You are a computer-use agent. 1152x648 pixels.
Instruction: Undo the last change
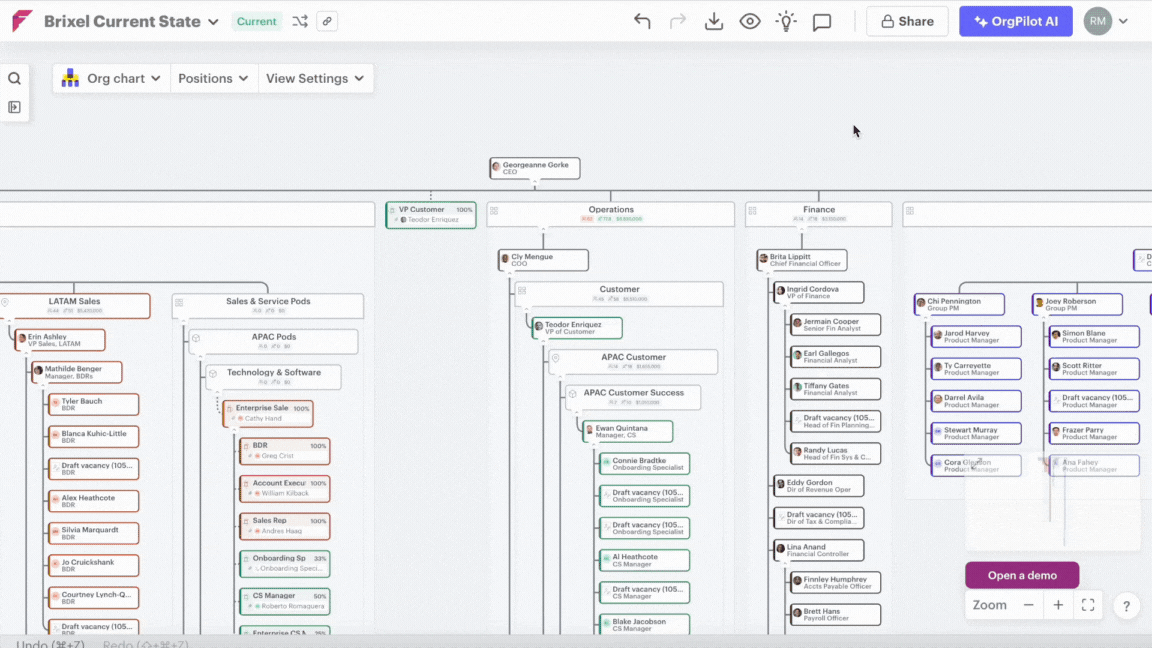[x=642, y=21]
